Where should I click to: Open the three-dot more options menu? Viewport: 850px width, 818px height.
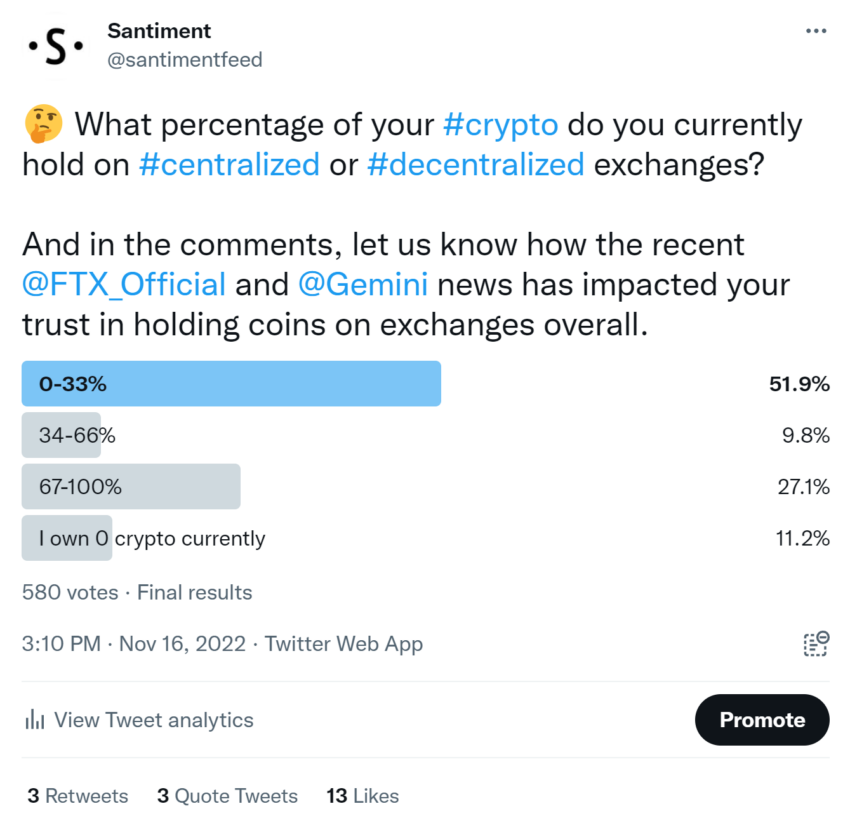point(816,31)
